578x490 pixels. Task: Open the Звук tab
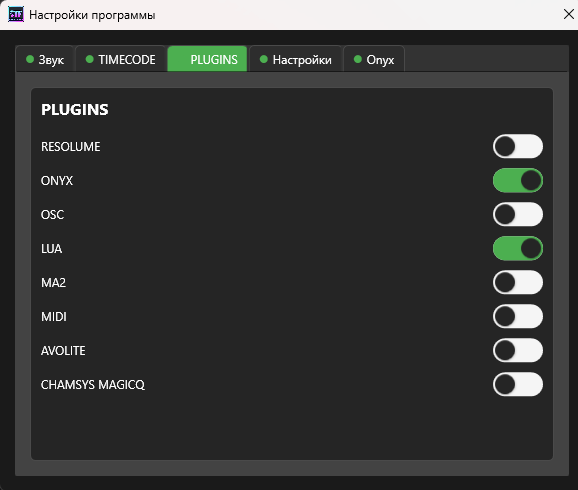point(45,59)
